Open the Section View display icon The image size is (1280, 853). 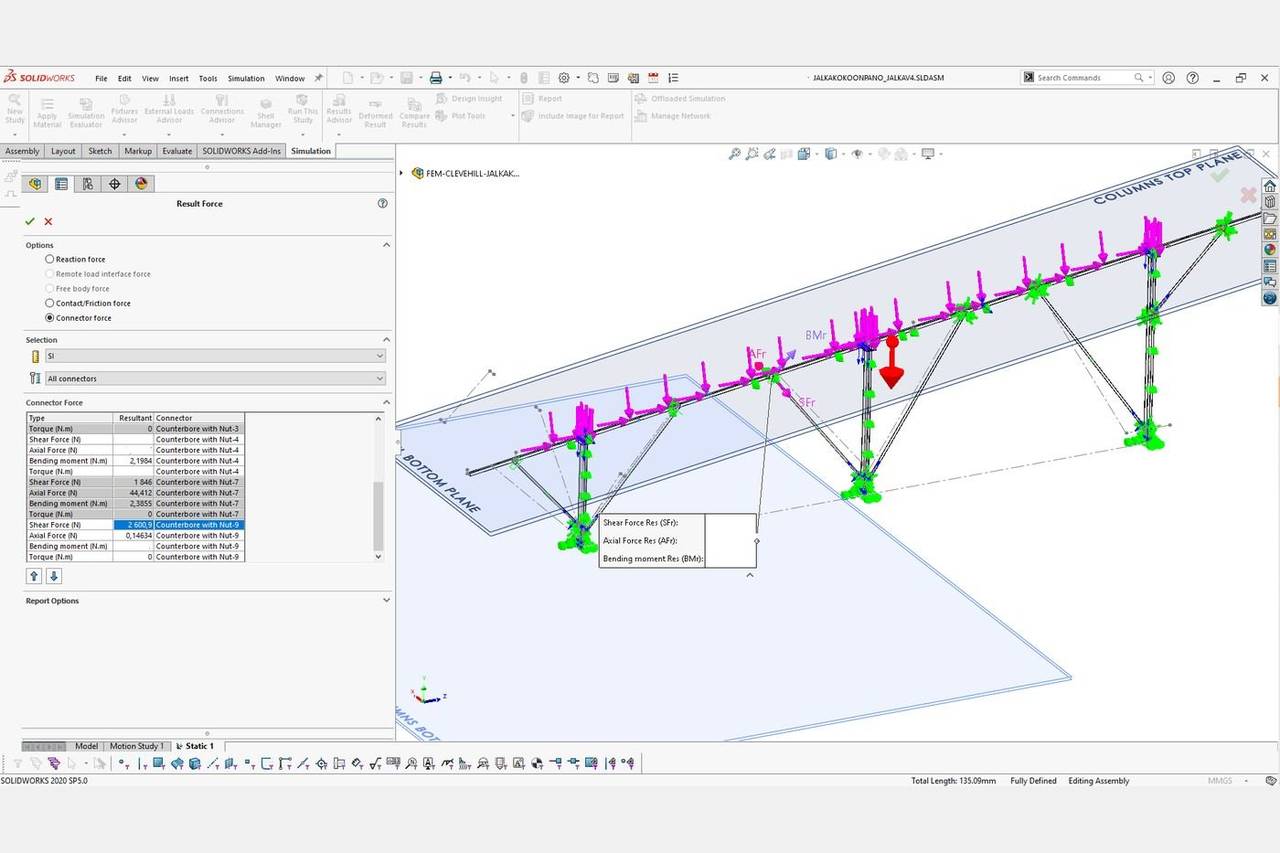coord(787,154)
